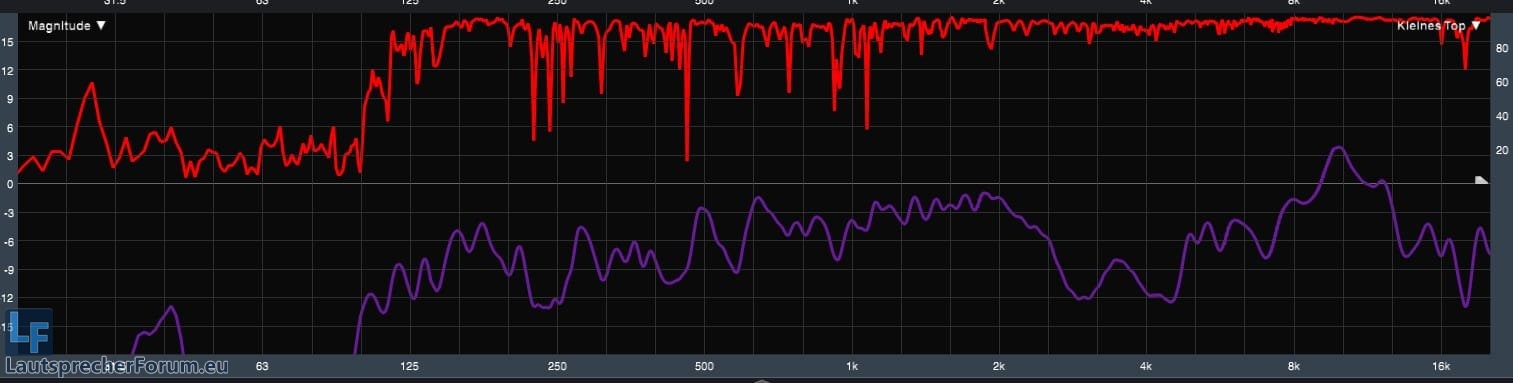Open the LautsprecherForum.eu watermark link
The width and height of the screenshot is (1513, 383).
(x=117, y=366)
